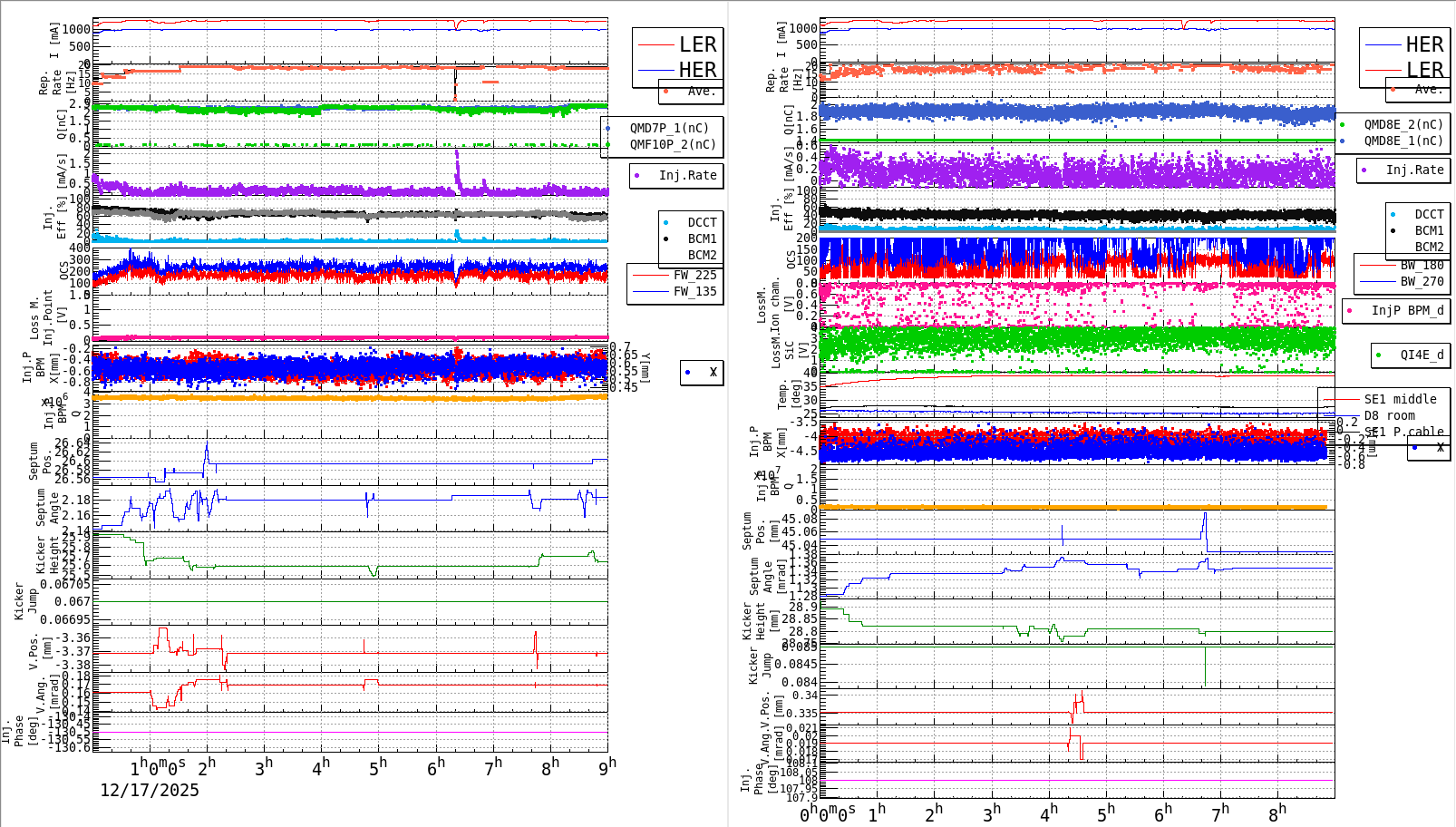Screen dimensions: 1456x827
Task: Open the SE1 middle temperature legend
Action: point(1401,399)
